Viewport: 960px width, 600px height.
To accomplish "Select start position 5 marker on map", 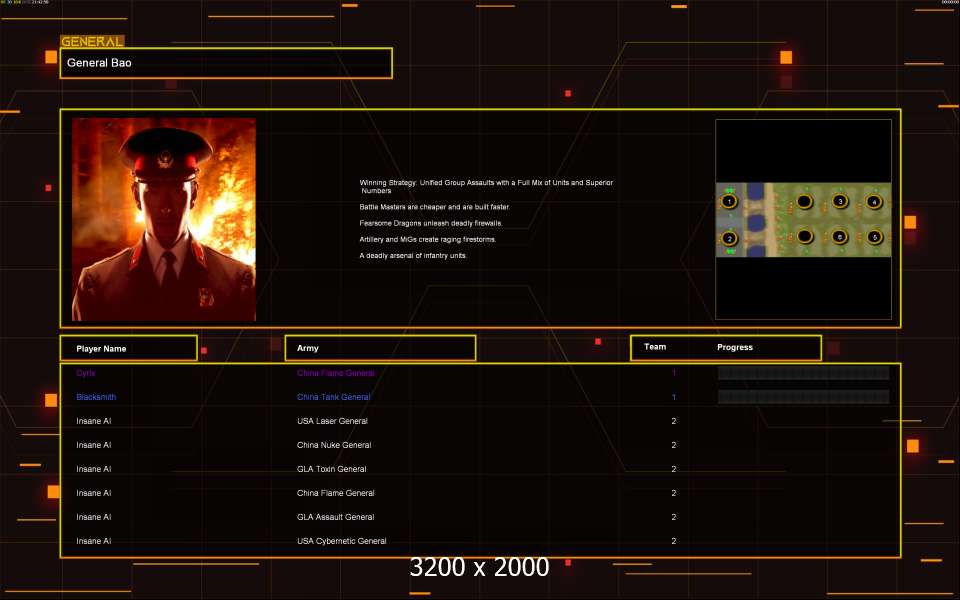I will coord(874,238).
